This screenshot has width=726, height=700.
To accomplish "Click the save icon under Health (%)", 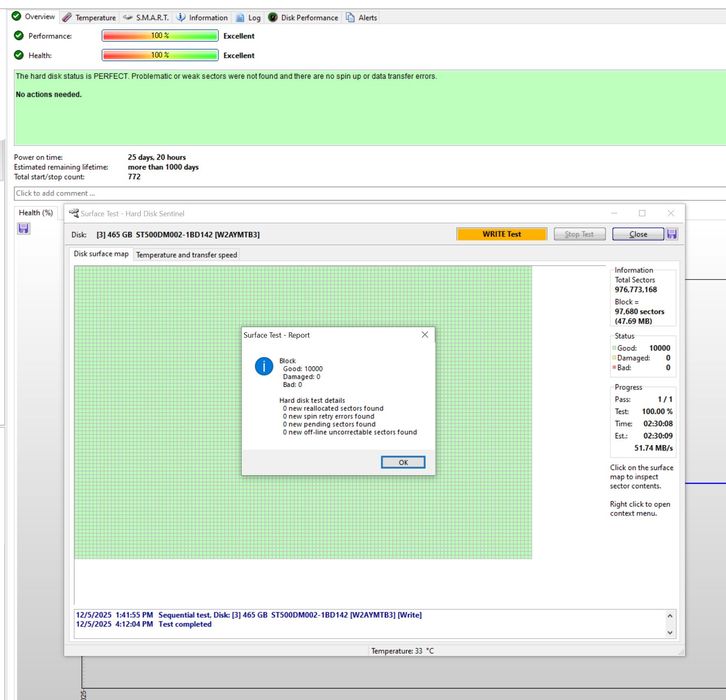I will [24, 228].
